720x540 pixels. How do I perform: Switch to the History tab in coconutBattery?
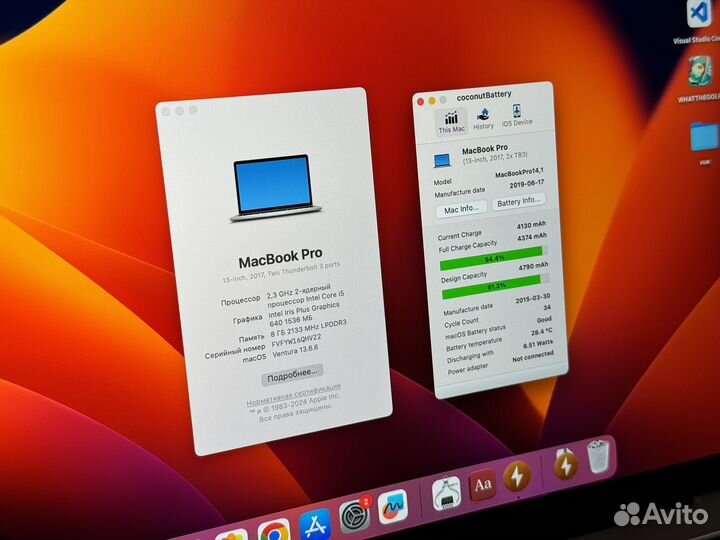click(483, 119)
